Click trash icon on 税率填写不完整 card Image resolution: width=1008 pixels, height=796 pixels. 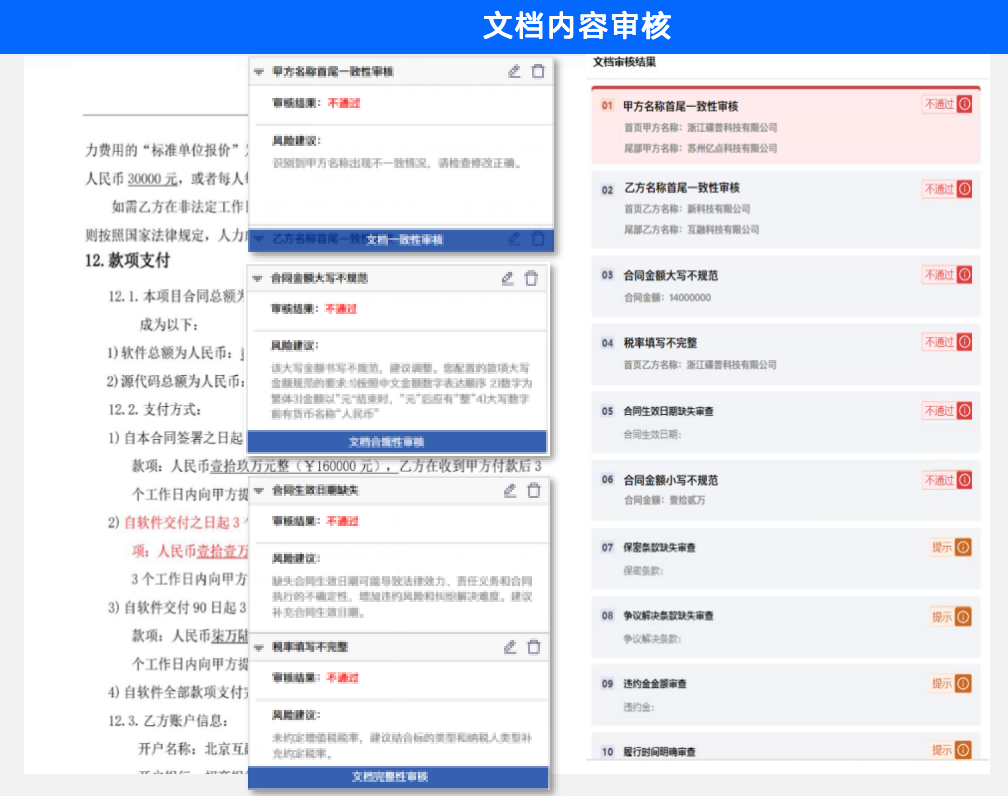pos(534,647)
